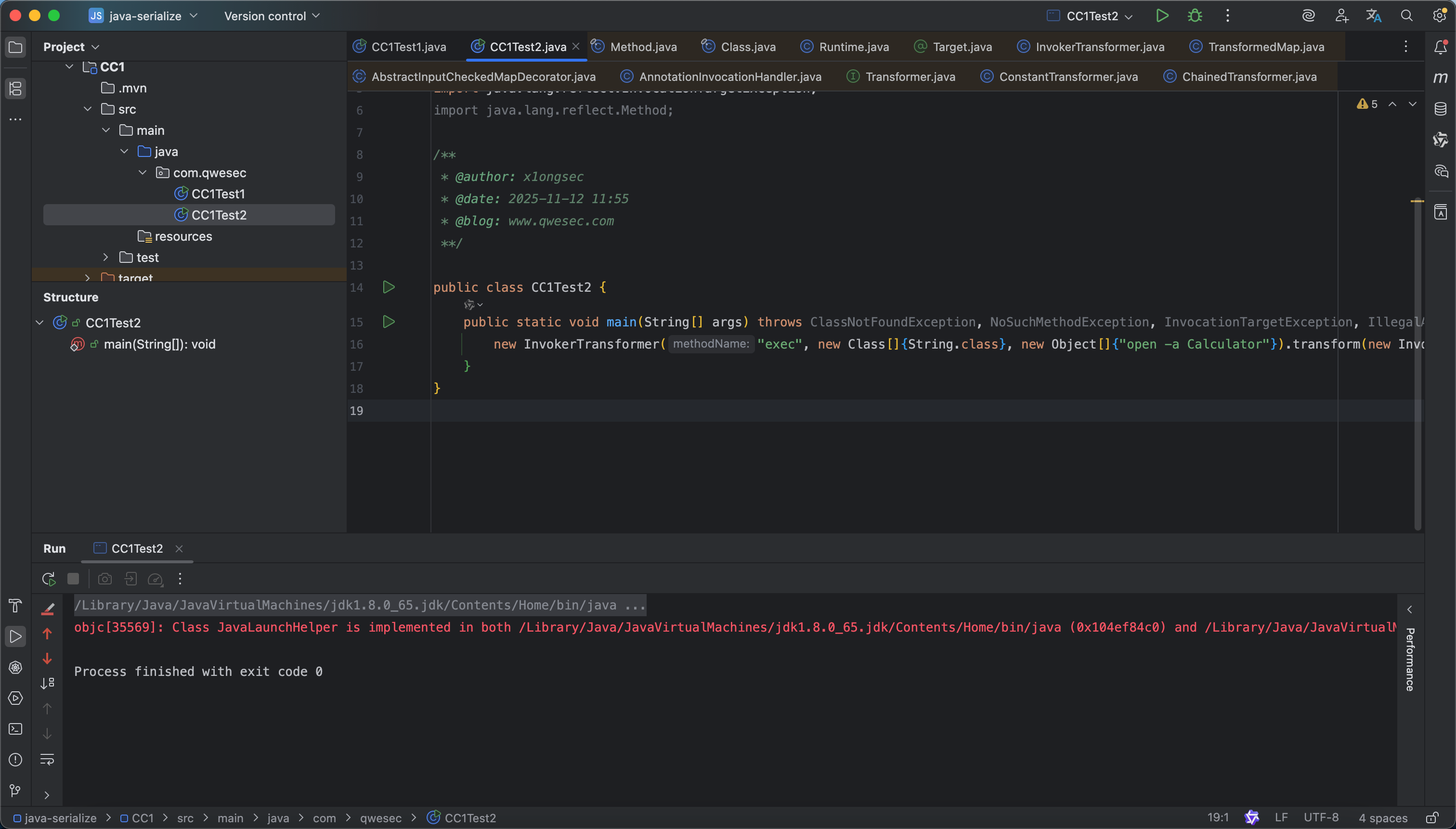Click the UTF-8 encoding status widget

coord(1321,817)
